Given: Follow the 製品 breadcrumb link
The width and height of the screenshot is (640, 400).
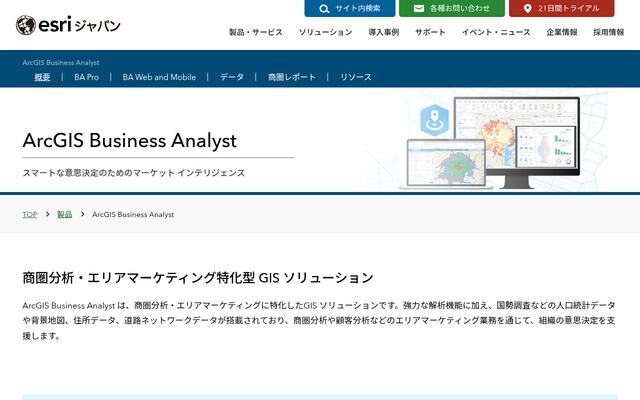Looking at the screenshot, I should click(x=64, y=214).
